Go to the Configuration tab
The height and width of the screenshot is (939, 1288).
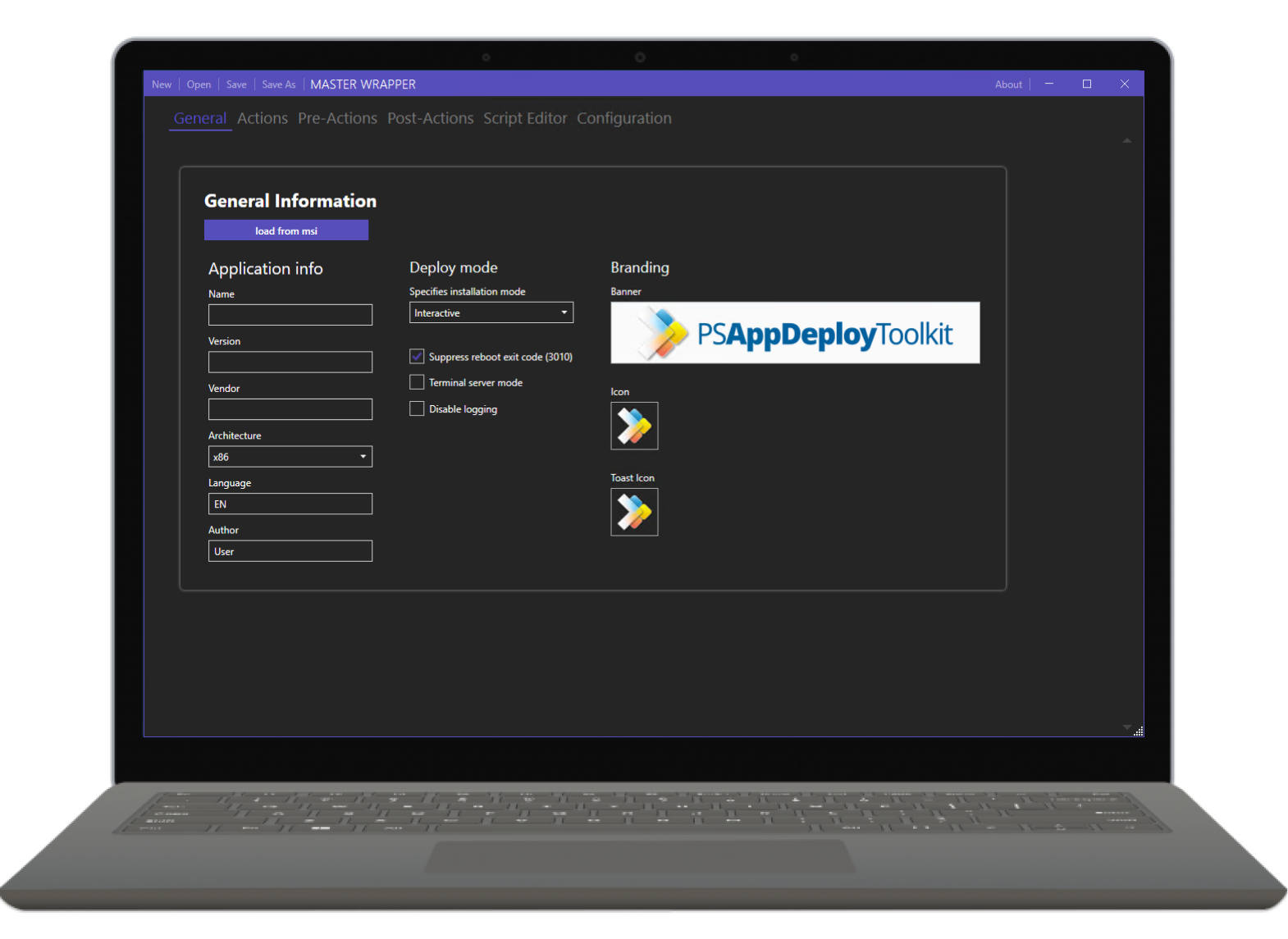[x=623, y=118]
